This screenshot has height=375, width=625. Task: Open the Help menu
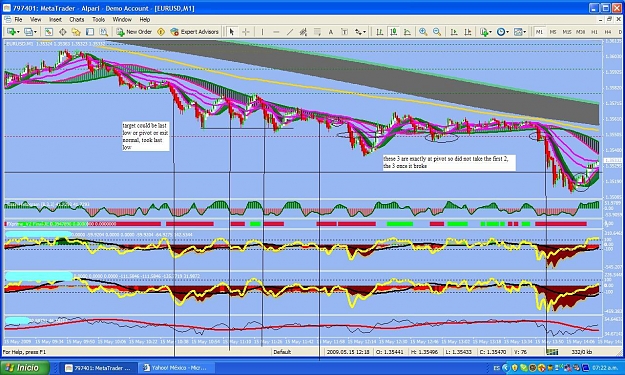point(145,20)
